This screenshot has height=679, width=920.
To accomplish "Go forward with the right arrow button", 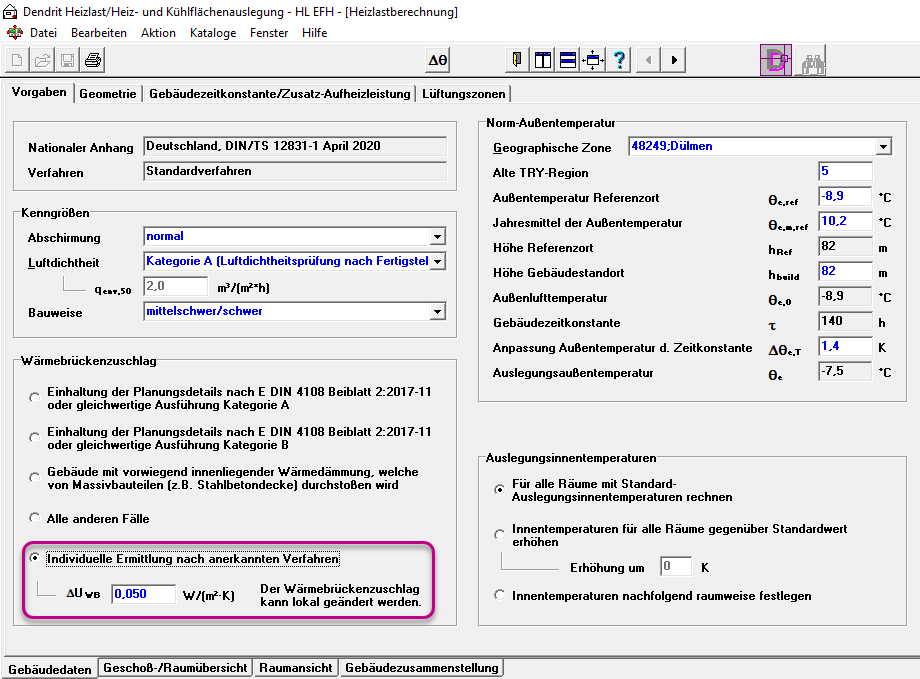I will (674, 60).
